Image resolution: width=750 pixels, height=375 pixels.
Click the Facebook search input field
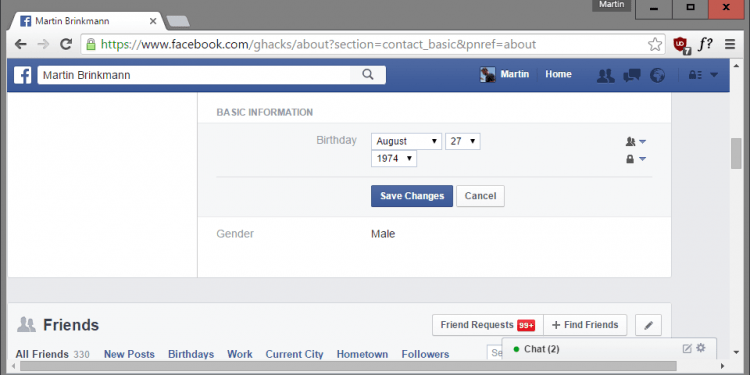click(194, 75)
